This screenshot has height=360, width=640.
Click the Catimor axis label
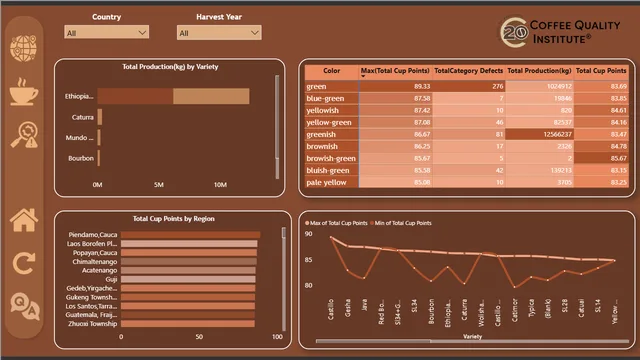(x=515, y=310)
